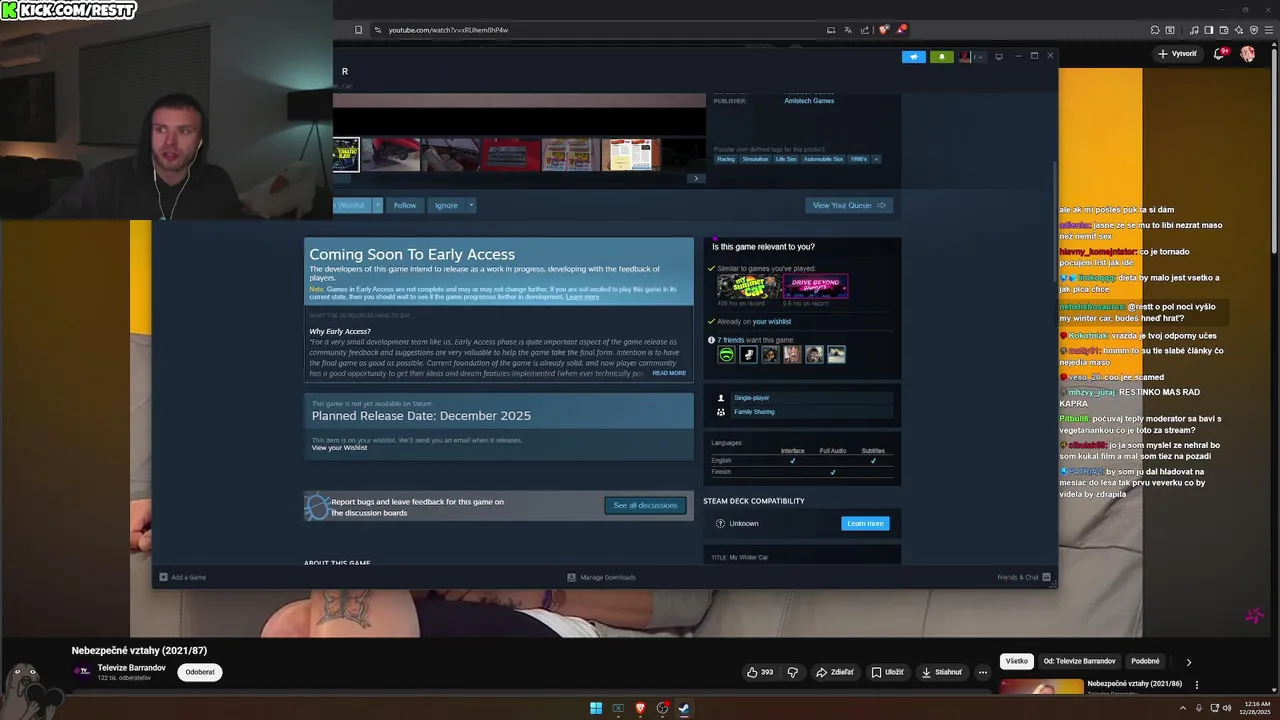Select Všetko filter chip
Screen dimensions: 1280x720
point(1017,661)
